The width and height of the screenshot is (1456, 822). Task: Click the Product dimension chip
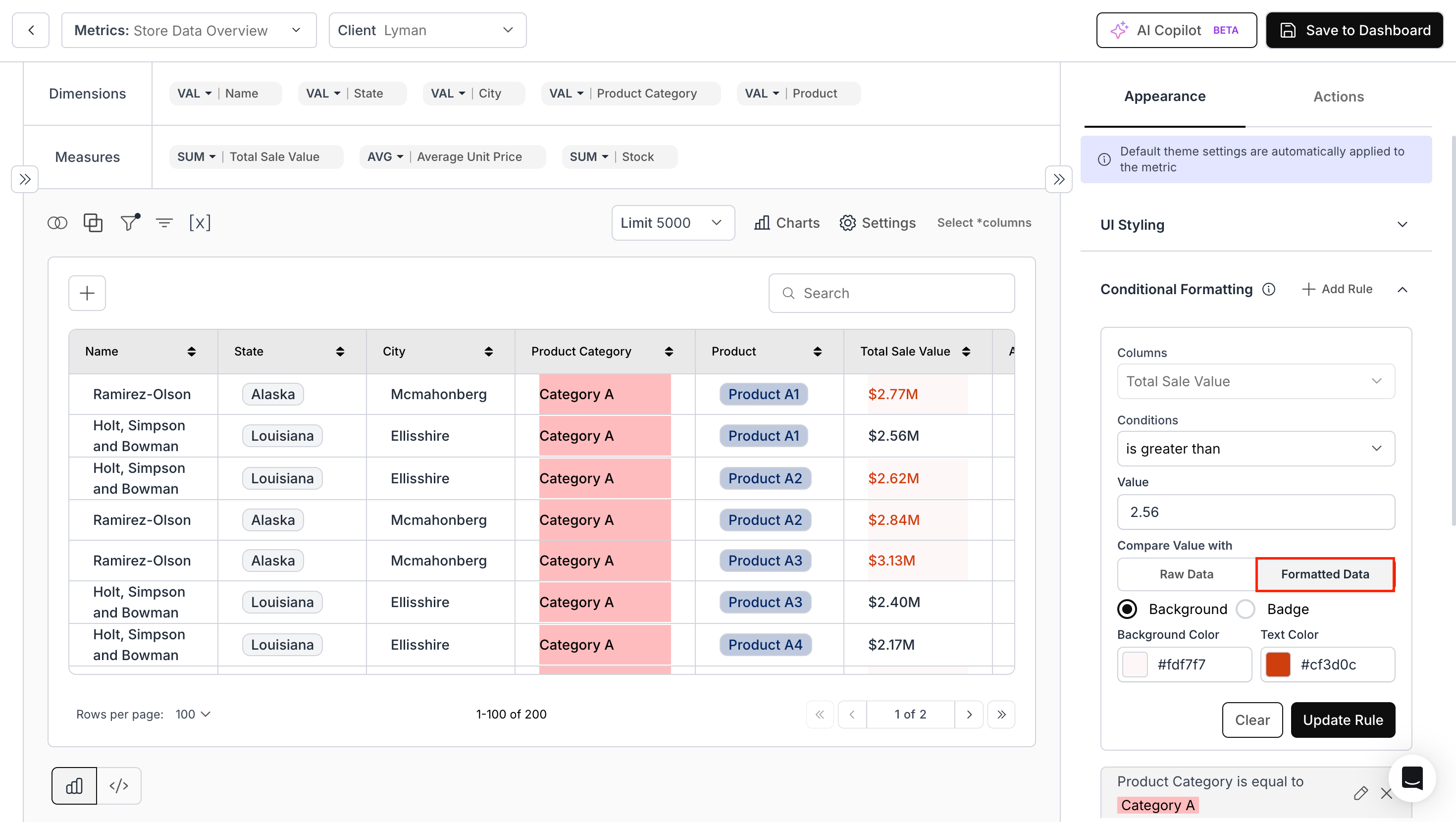coord(799,93)
